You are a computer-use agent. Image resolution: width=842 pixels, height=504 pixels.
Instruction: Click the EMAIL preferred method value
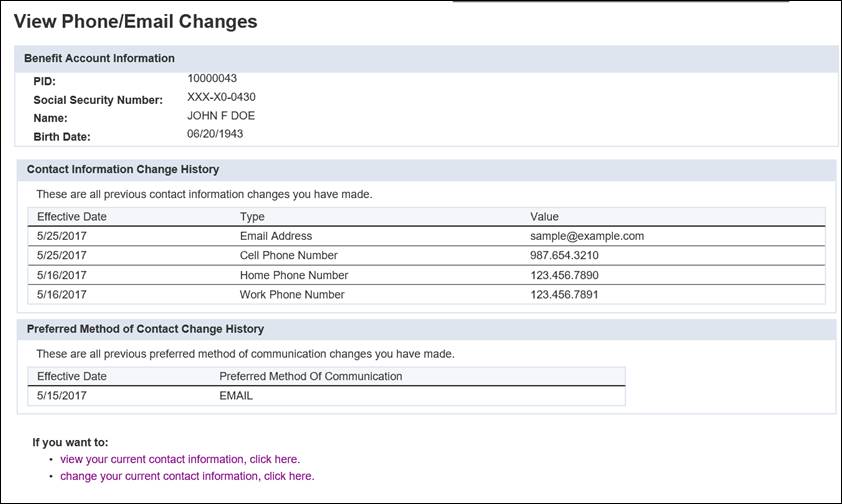236,396
